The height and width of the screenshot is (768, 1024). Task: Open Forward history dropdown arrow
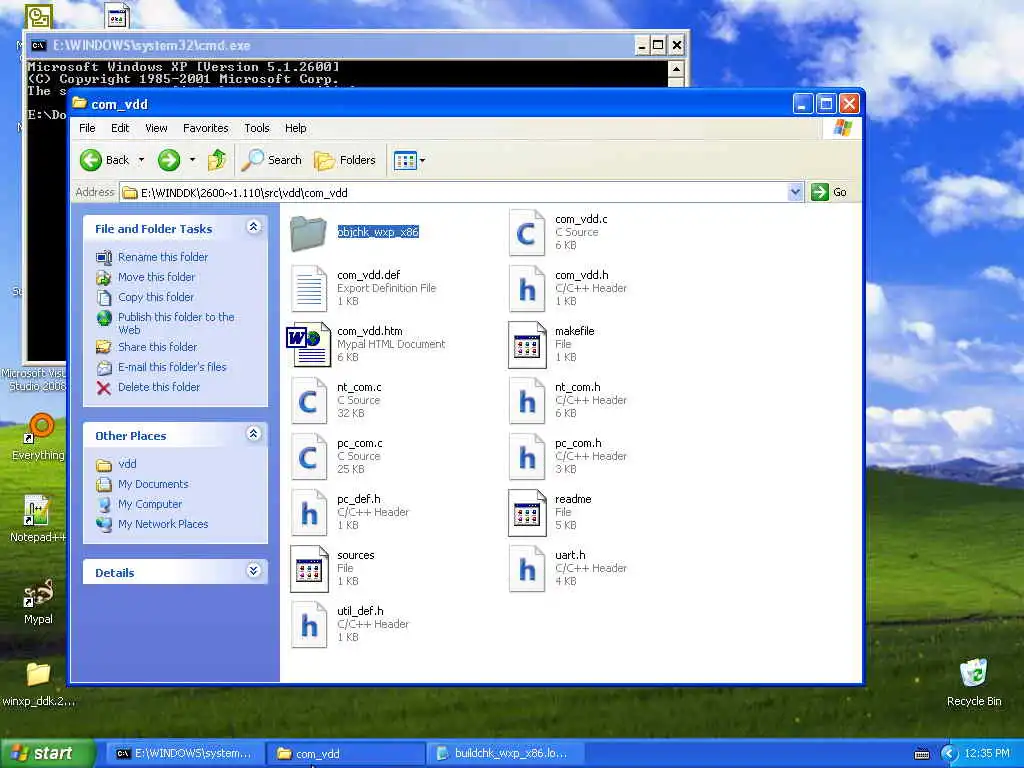192,160
